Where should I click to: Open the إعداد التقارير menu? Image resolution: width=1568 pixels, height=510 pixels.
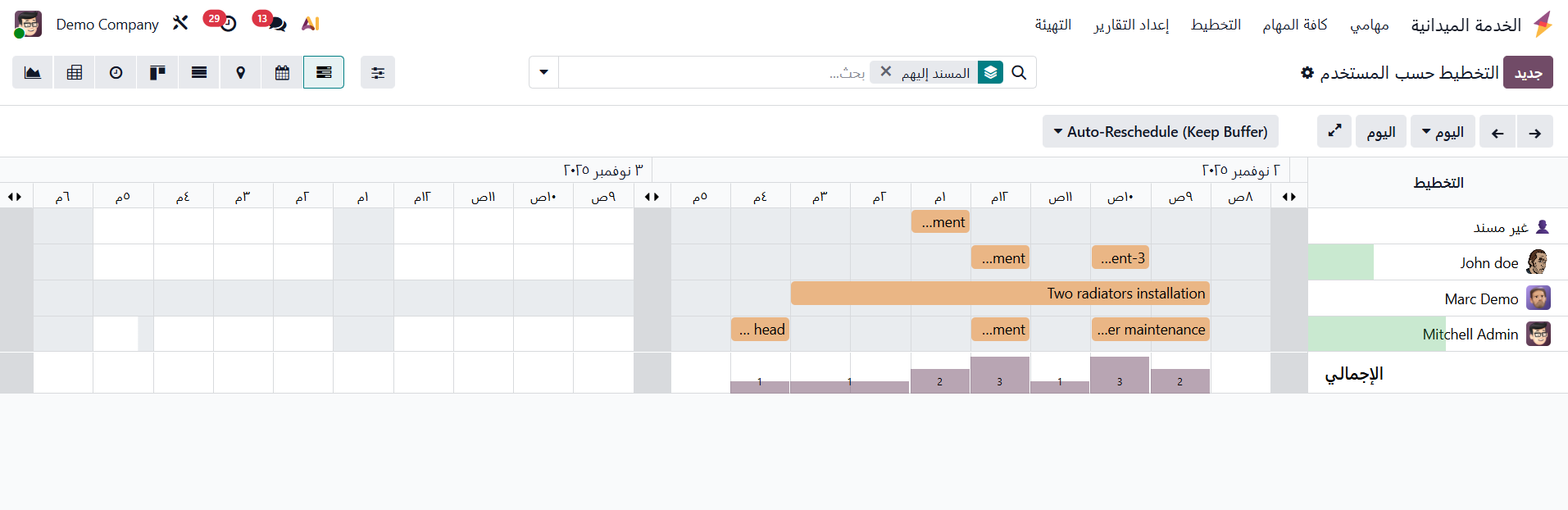(1131, 25)
